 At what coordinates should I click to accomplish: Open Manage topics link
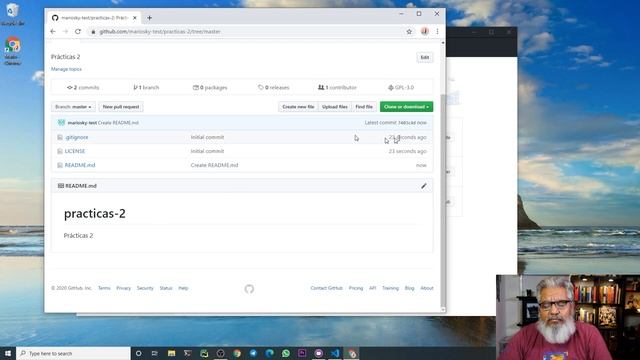click(x=66, y=69)
